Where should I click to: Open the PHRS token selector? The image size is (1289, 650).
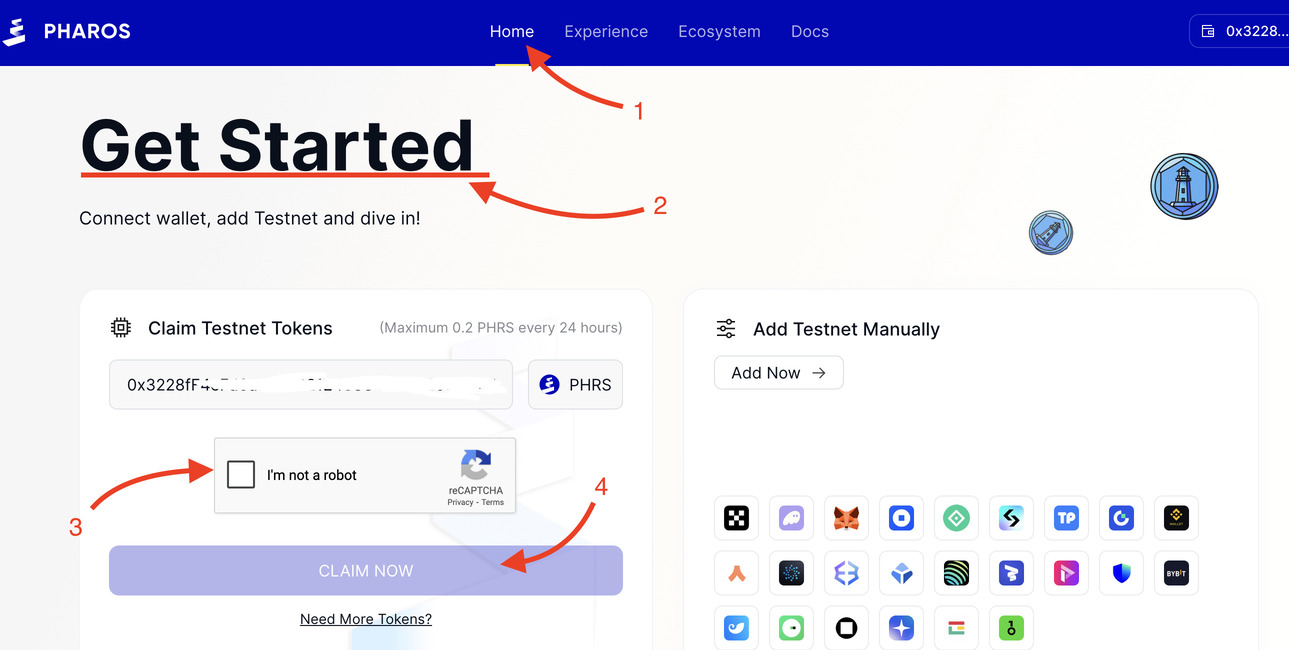click(x=575, y=384)
